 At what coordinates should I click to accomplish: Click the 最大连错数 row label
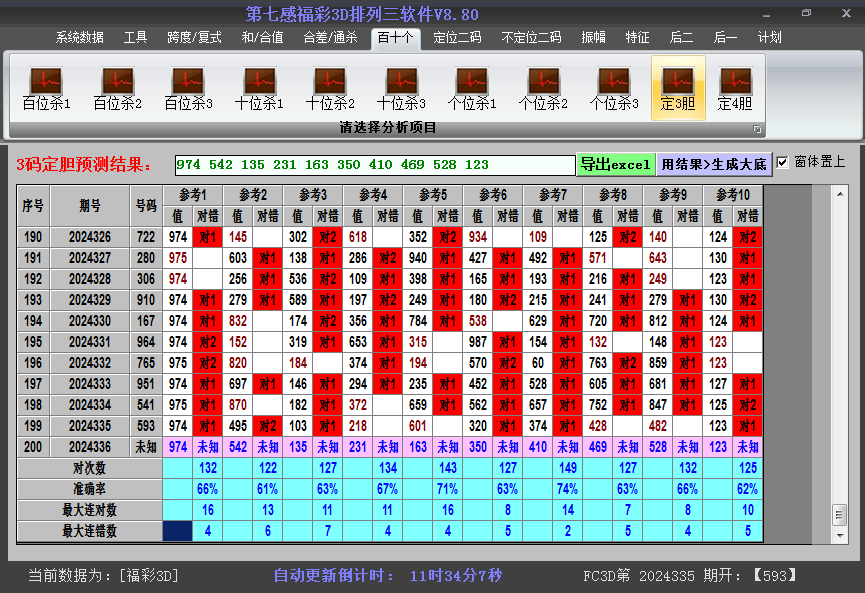89,531
